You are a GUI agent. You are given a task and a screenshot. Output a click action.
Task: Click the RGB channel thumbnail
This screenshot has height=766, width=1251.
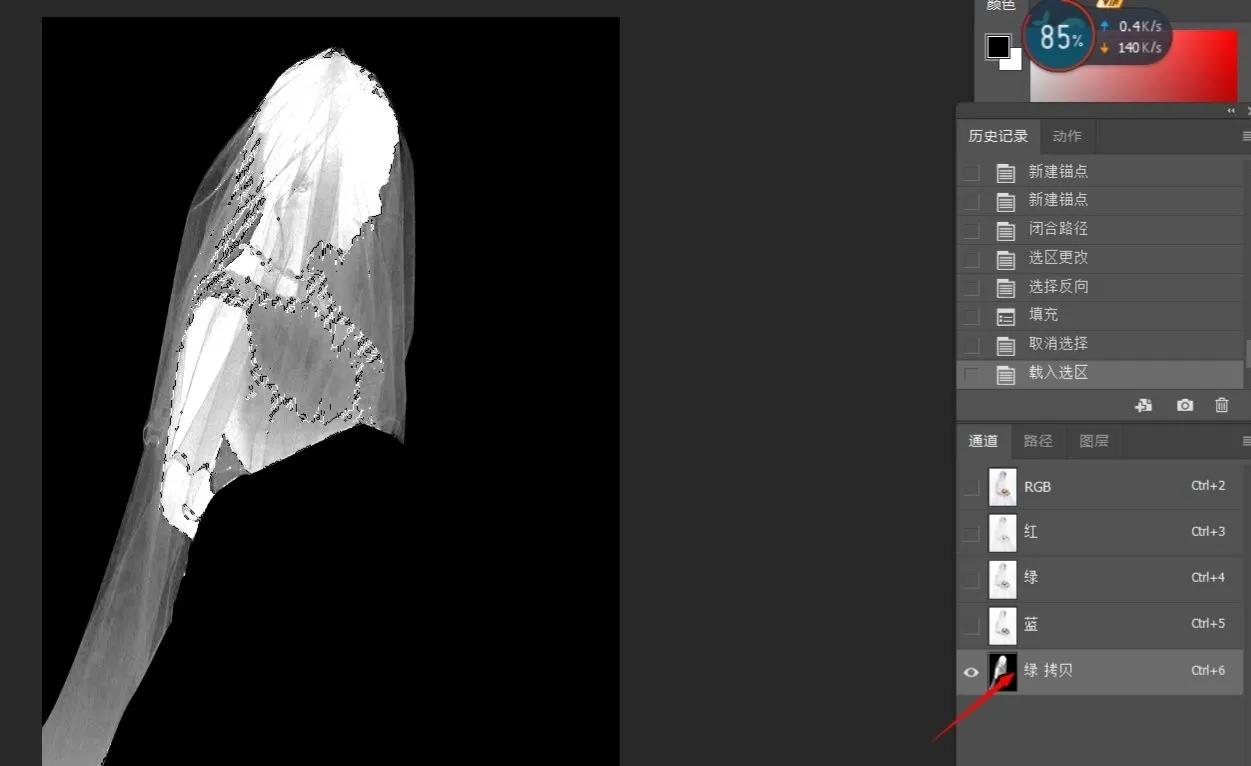tap(1002, 487)
